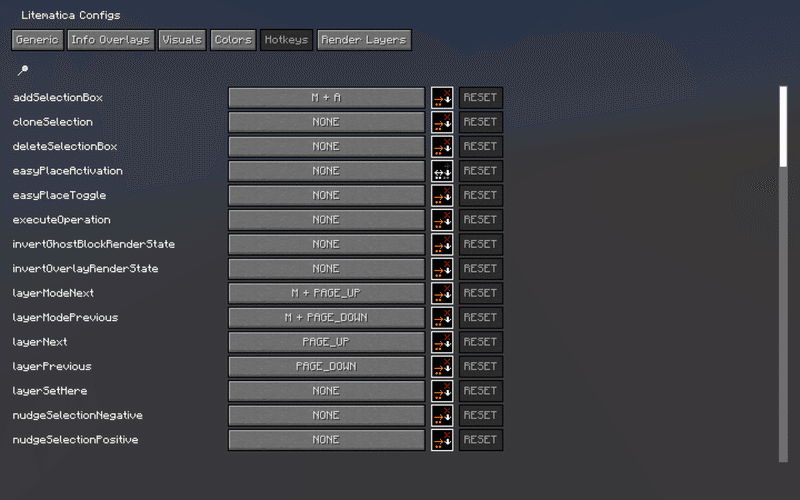Reset the invertOverlayRenderState hotkey

pos(481,269)
